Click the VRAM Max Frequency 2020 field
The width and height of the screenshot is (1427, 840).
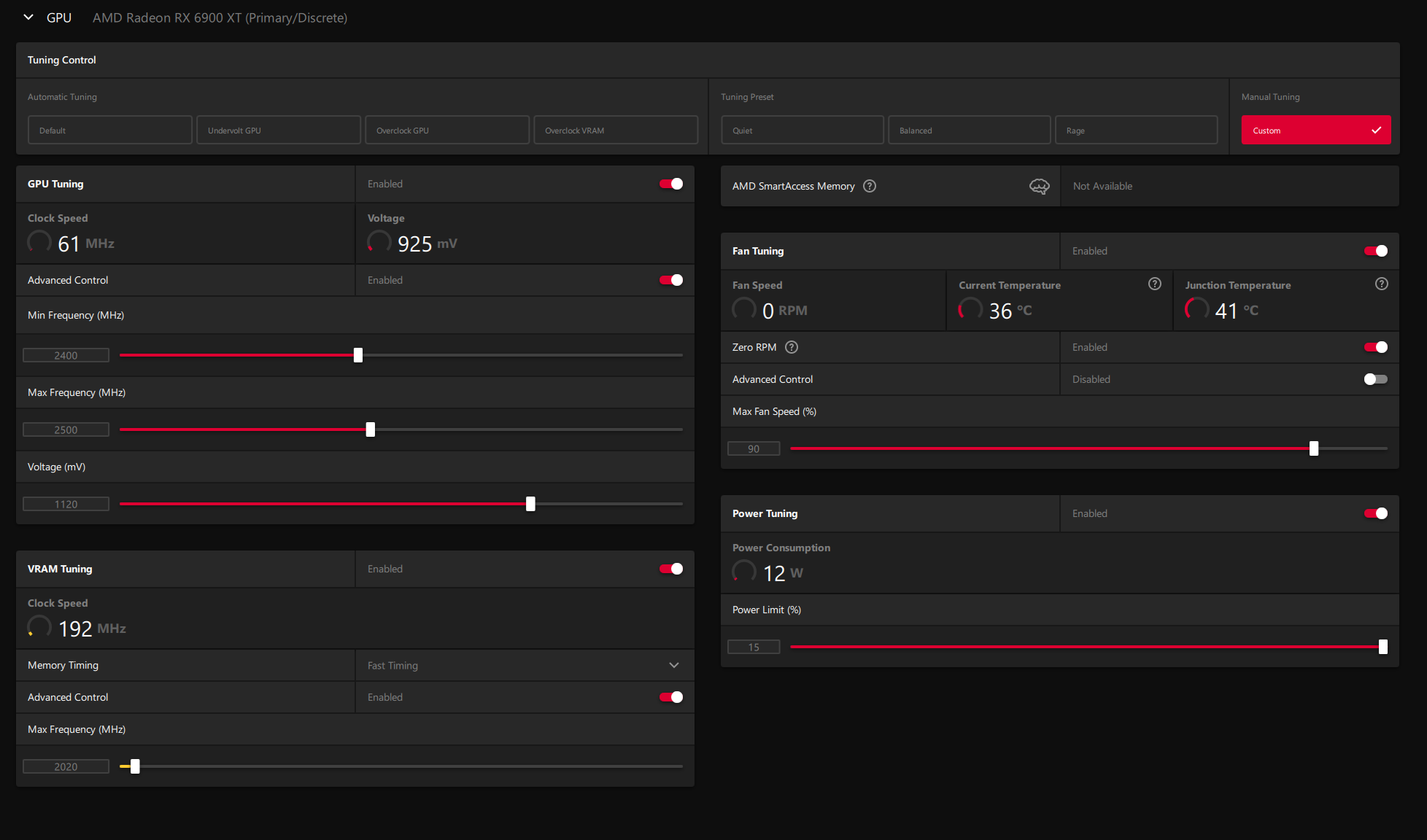point(66,766)
